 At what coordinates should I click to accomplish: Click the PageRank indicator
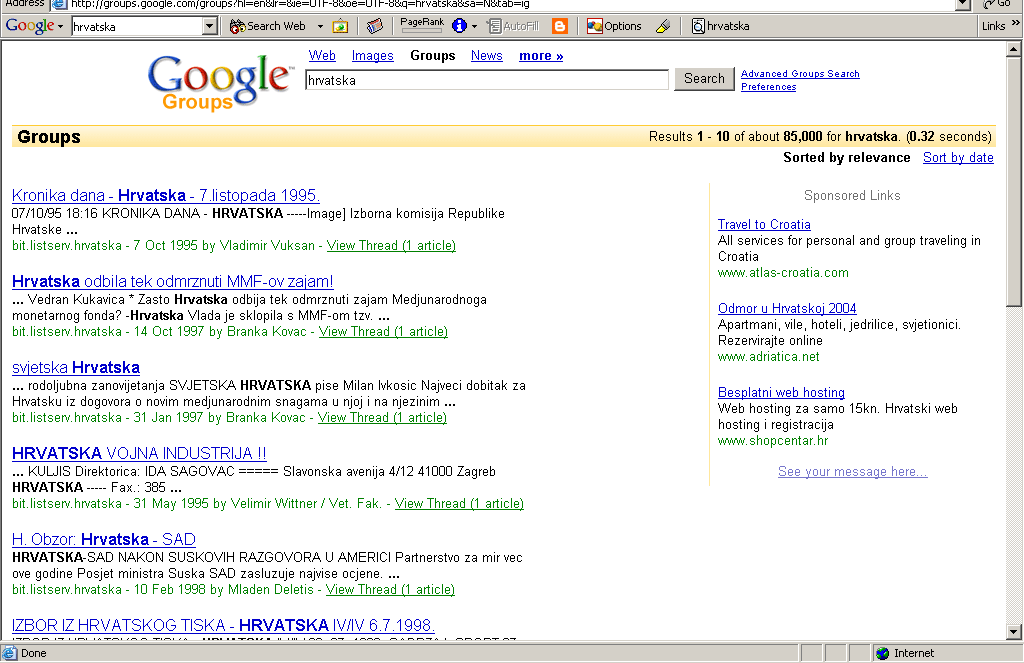point(422,25)
